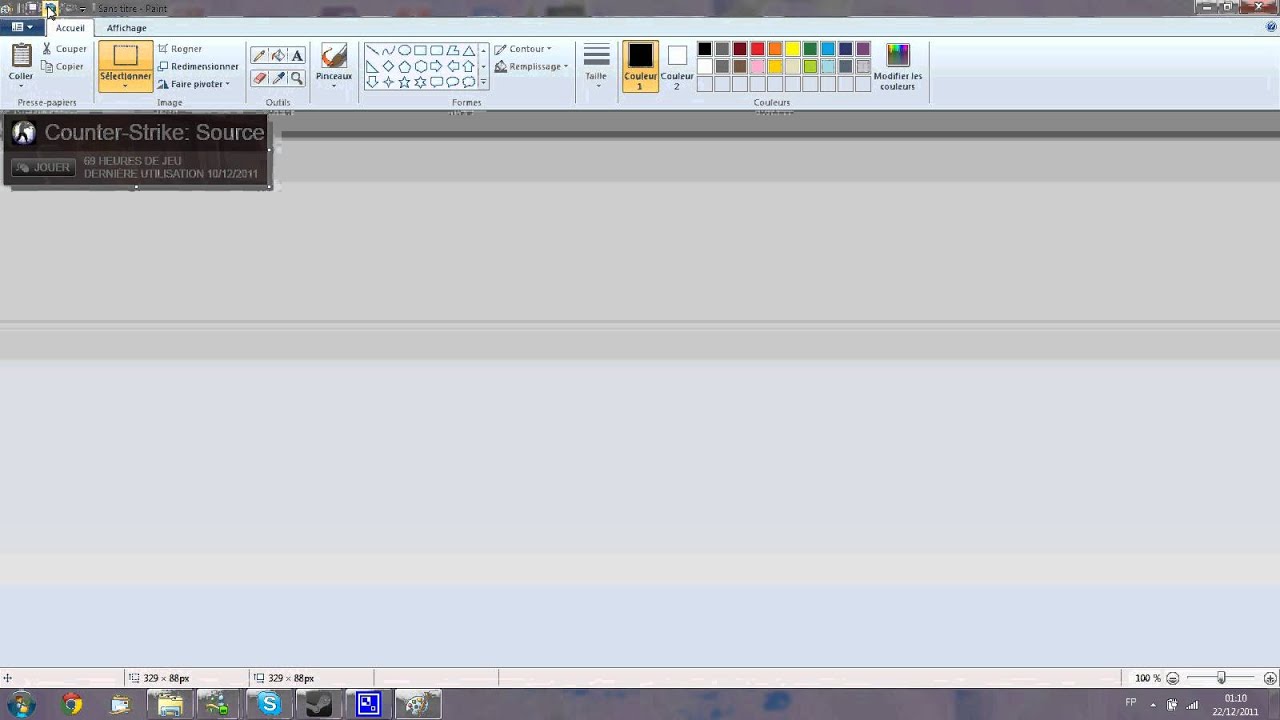
Task: Select the Pencil tool
Action: pyautogui.click(x=259, y=56)
